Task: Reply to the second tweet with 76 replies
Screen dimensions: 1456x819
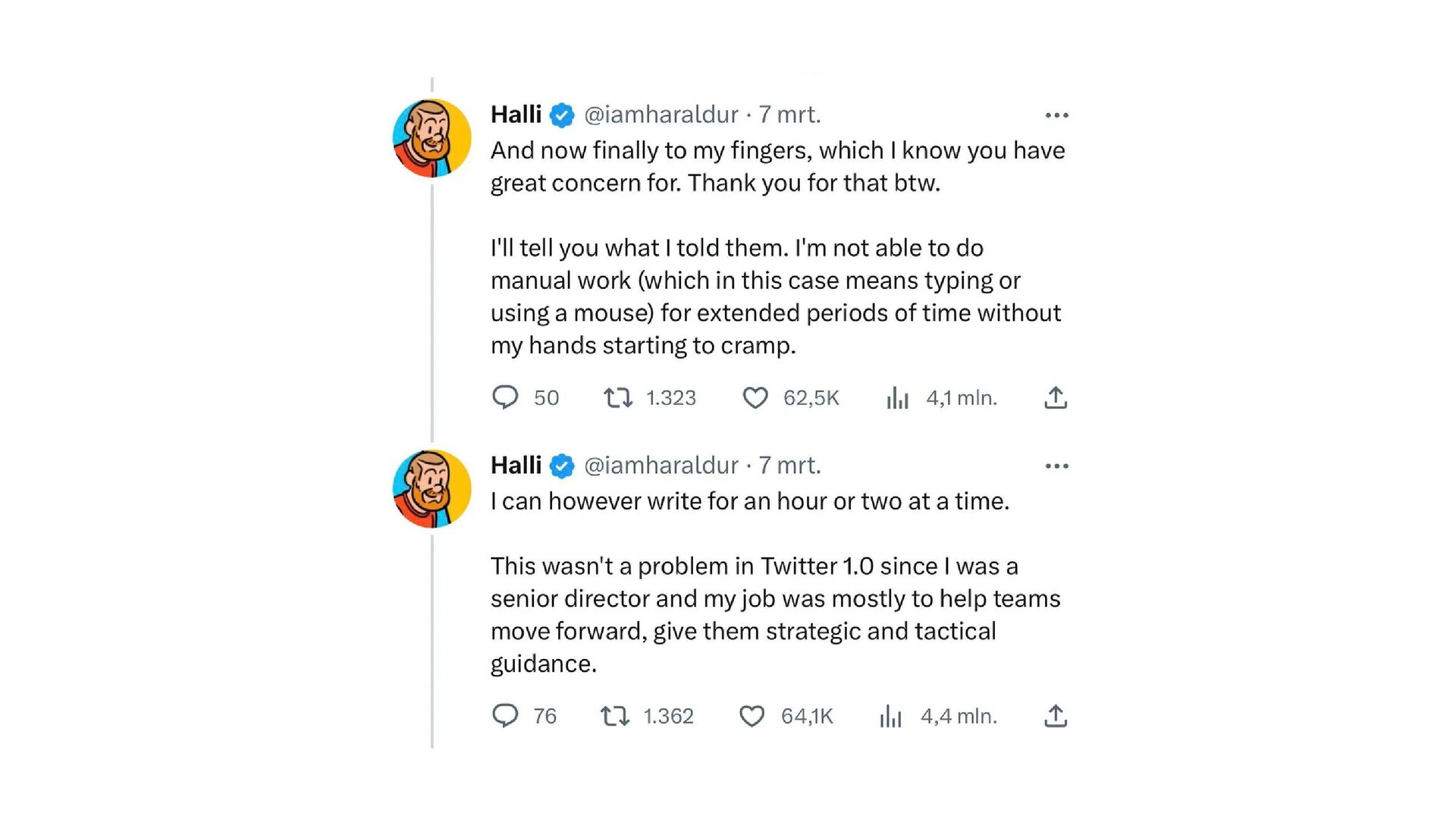Action: 505,716
